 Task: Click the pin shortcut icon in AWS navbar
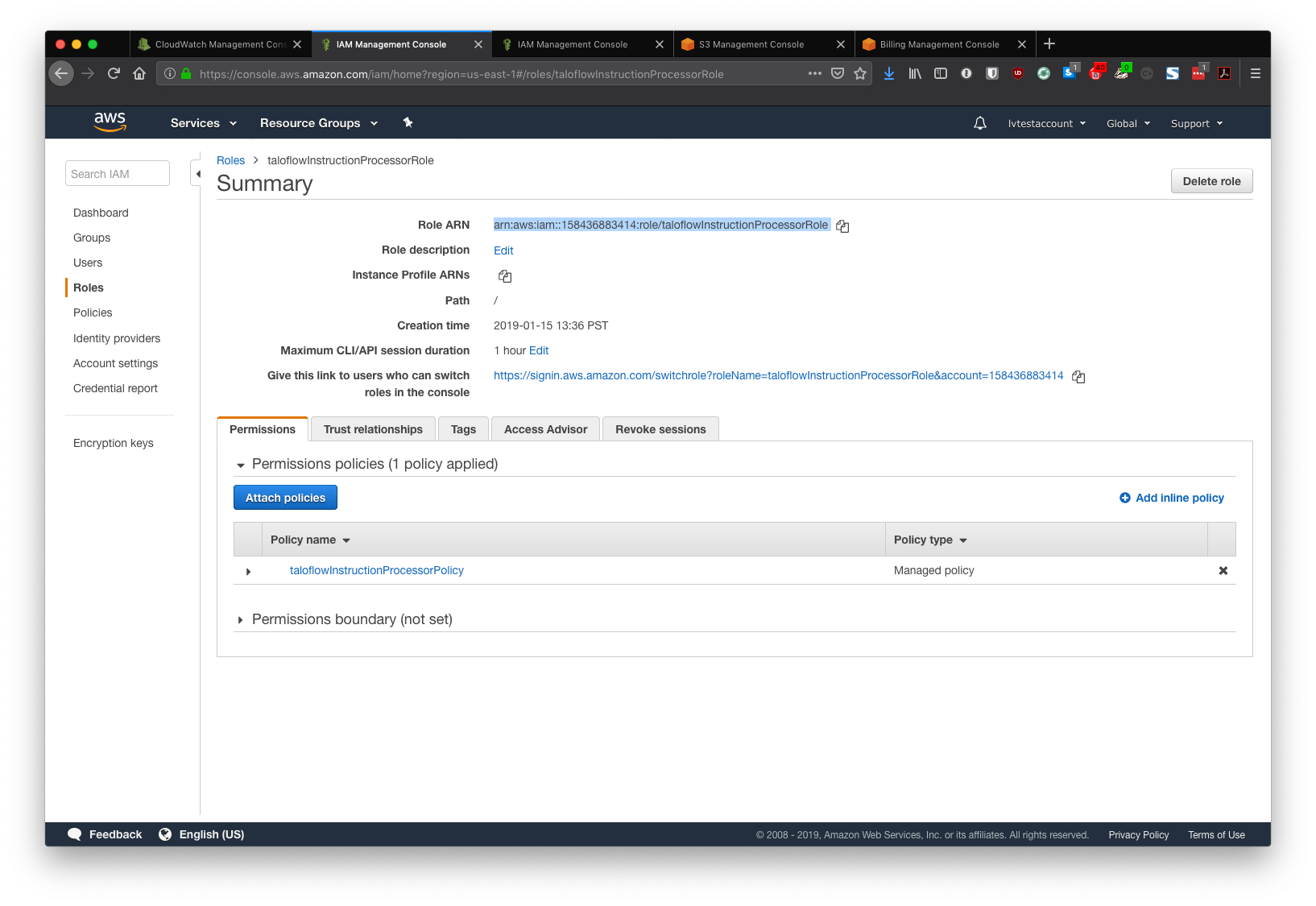[x=408, y=122]
